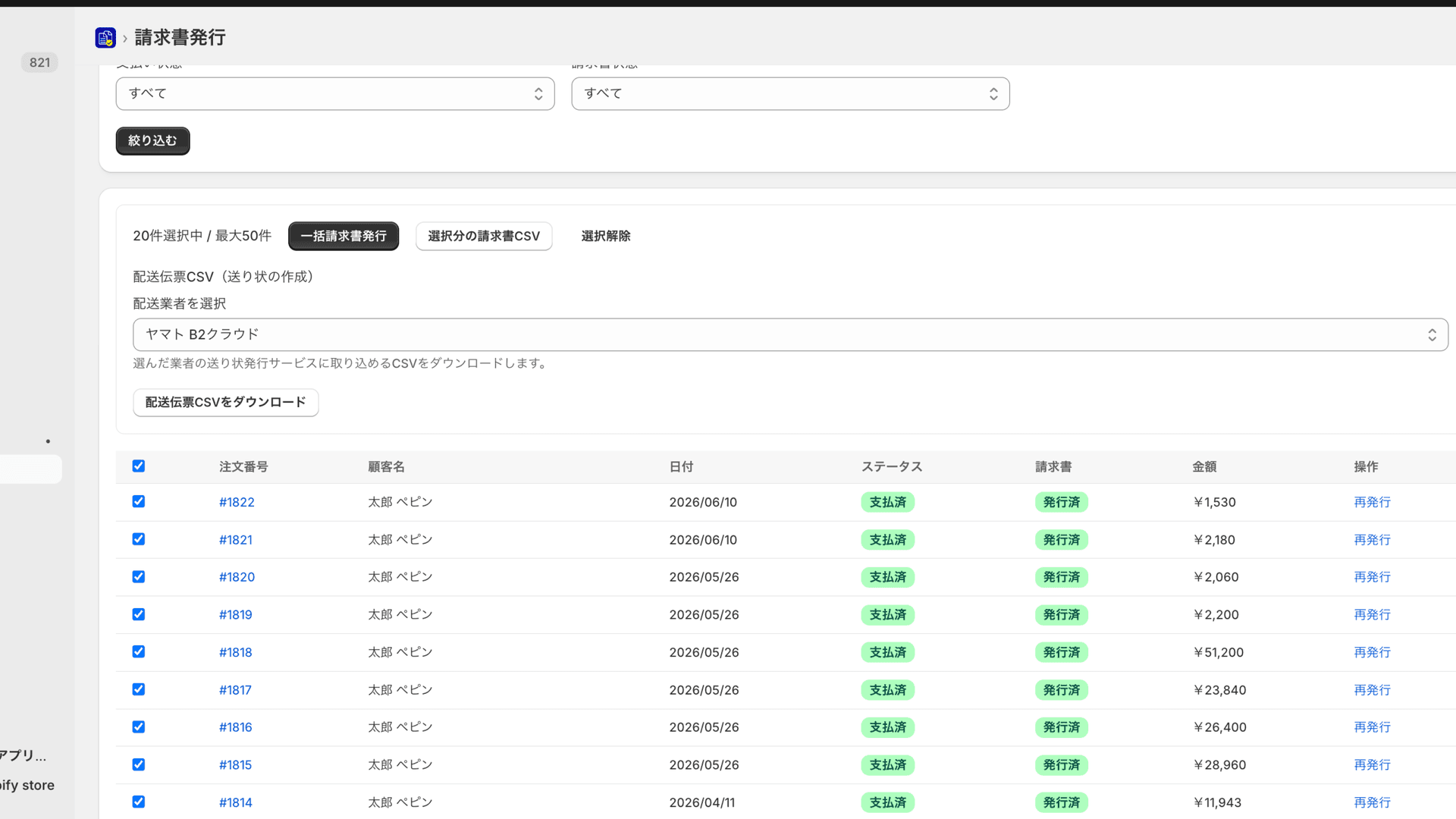Viewport: 1456px width, 819px height.
Task: Click the 支払済 badge for order #1822
Action: click(x=887, y=502)
